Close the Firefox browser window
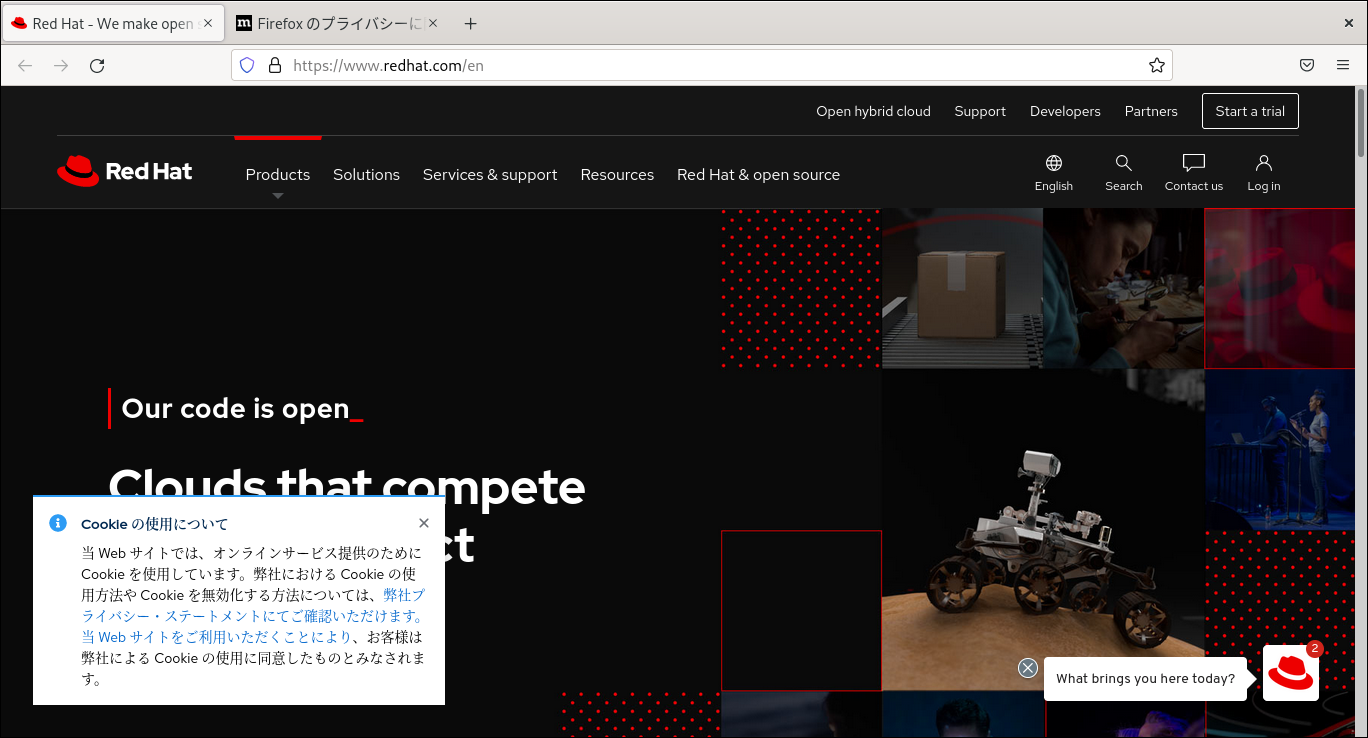 click(1348, 21)
